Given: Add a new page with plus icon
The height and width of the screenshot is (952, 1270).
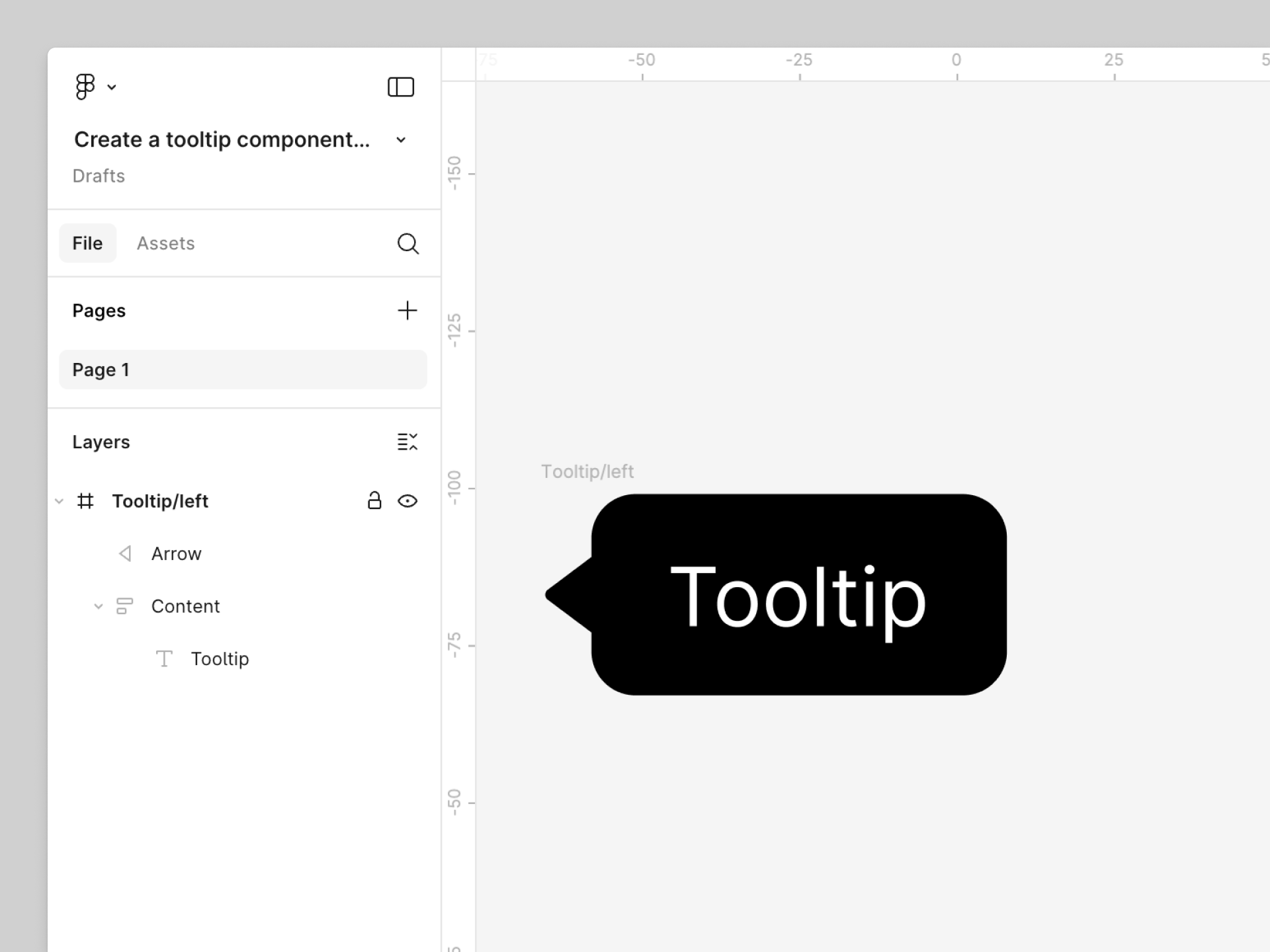Looking at the screenshot, I should tap(407, 310).
